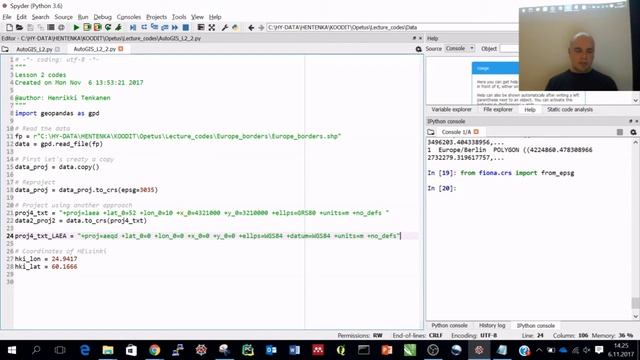Open Windows taskbar search

coord(36,350)
